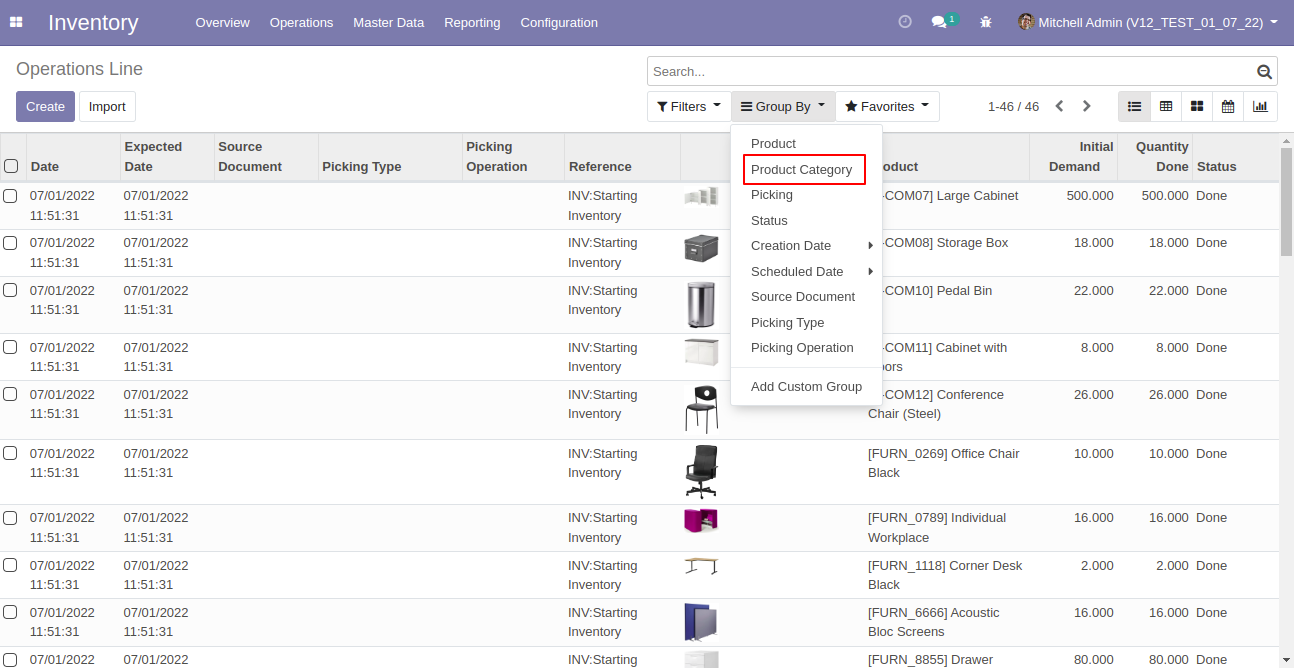Group by Picking Operation option
1294x668 pixels.
[x=806, y=348]
